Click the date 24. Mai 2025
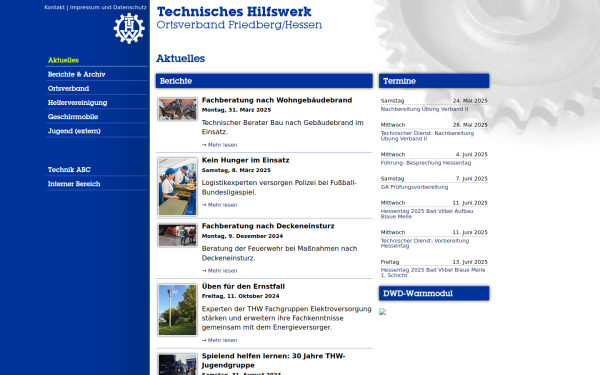600x375 pixels. click(470, 101)
